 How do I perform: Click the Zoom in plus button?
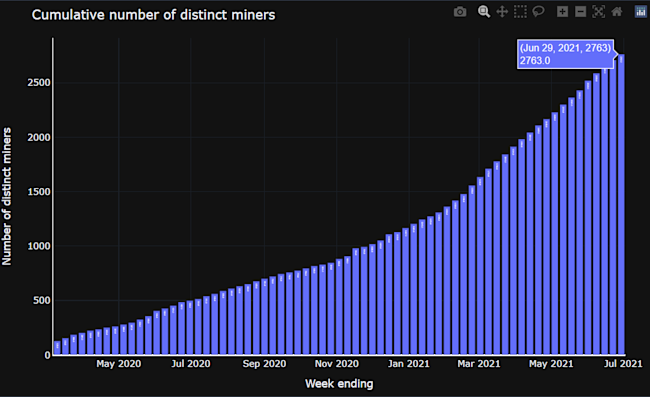point(563,12)
